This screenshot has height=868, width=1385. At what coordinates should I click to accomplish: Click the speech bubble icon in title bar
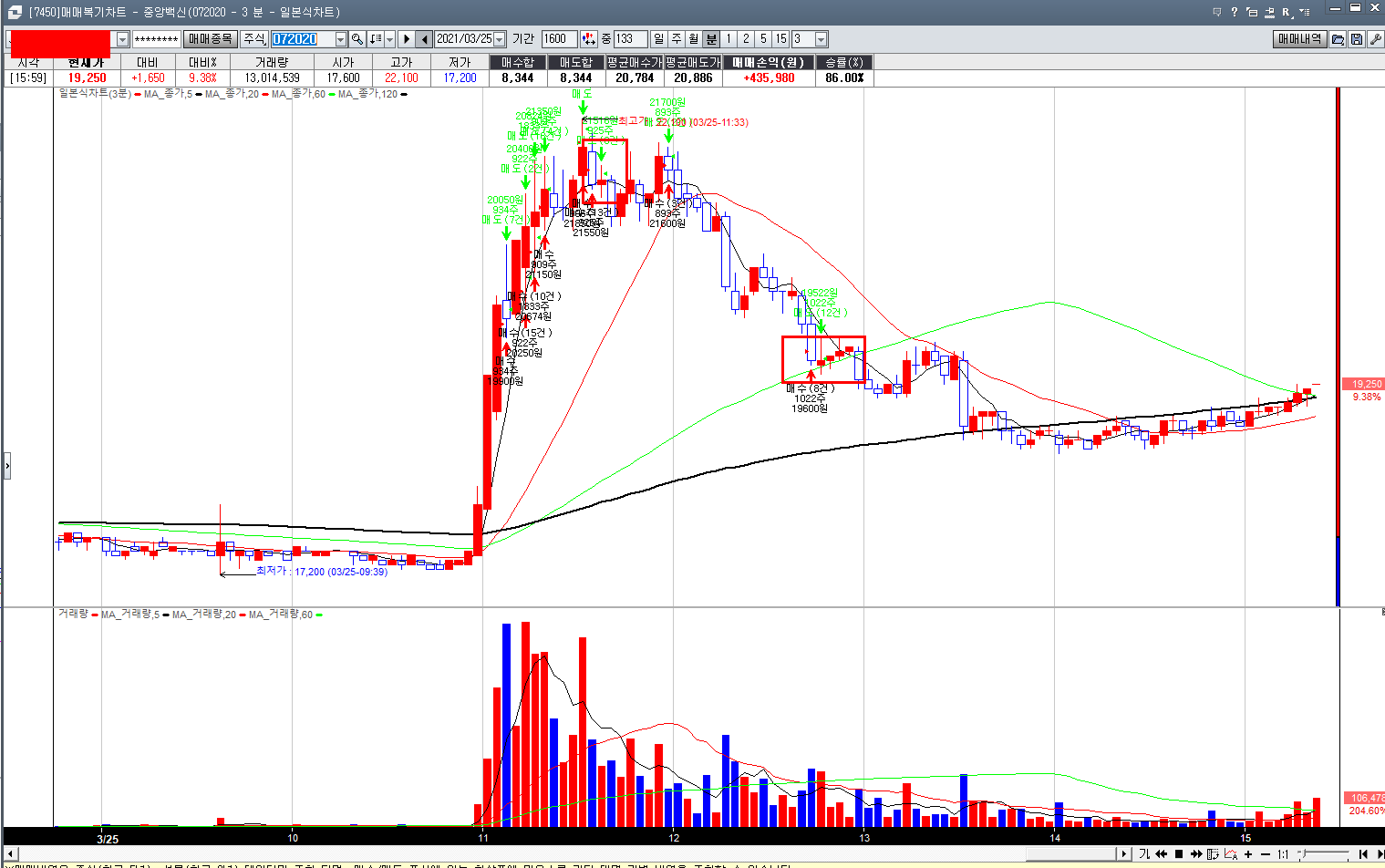(1217, 12)
